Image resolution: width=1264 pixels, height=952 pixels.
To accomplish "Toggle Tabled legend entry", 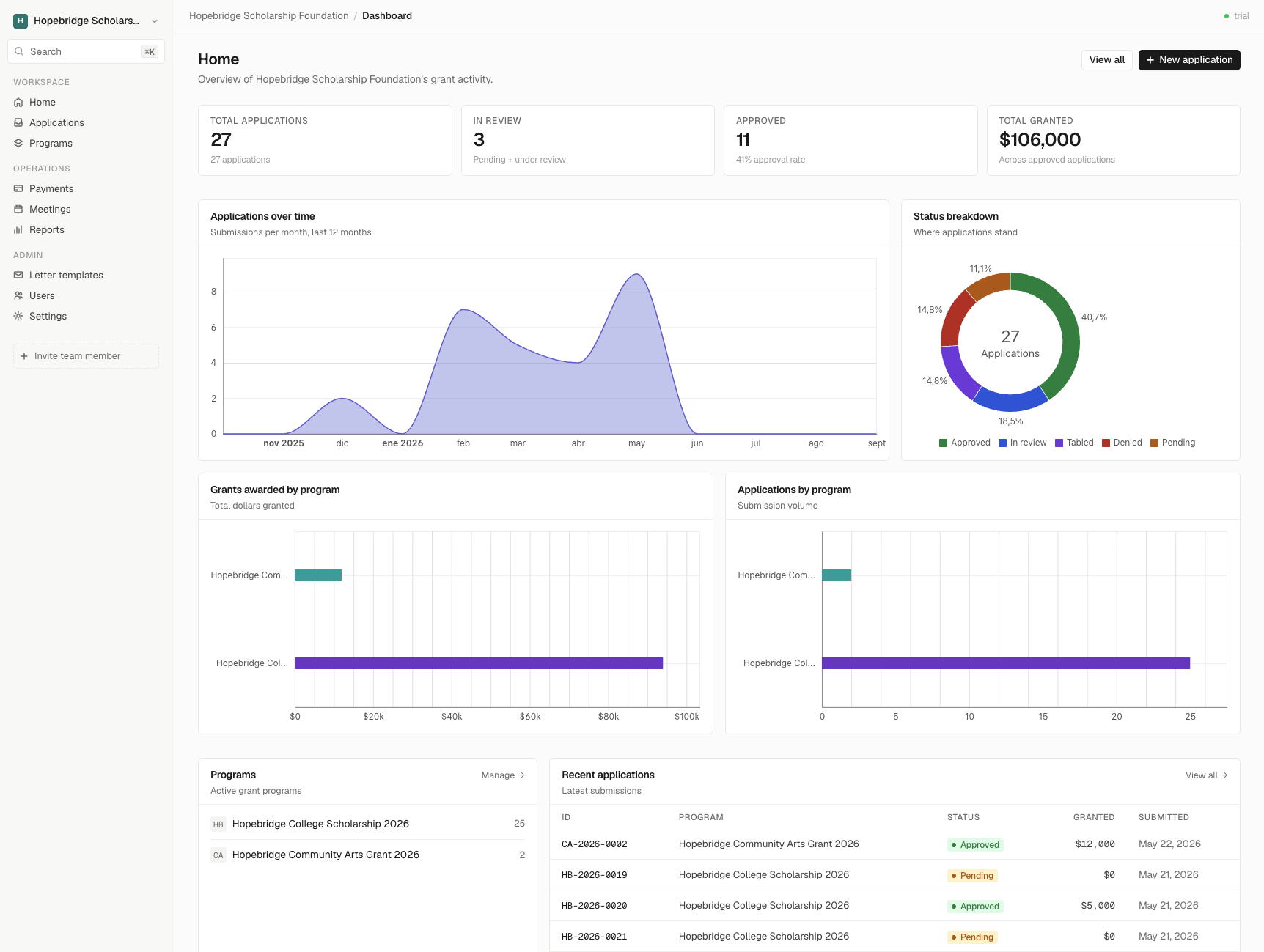I will tap(1074, 443).
